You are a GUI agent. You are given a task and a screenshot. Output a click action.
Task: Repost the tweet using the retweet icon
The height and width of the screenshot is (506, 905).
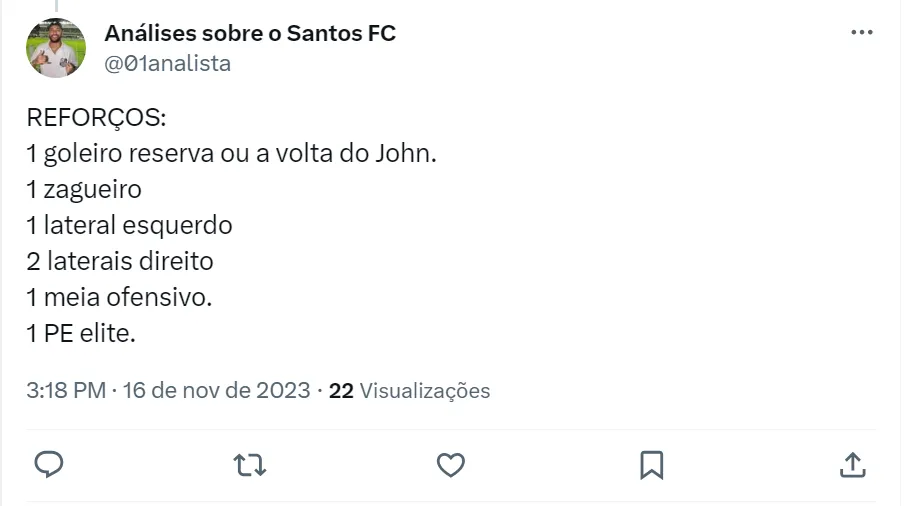(249, 464)
